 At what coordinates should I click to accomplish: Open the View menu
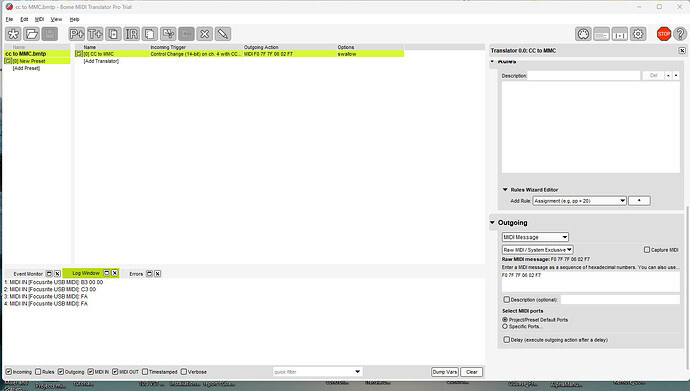56,19
